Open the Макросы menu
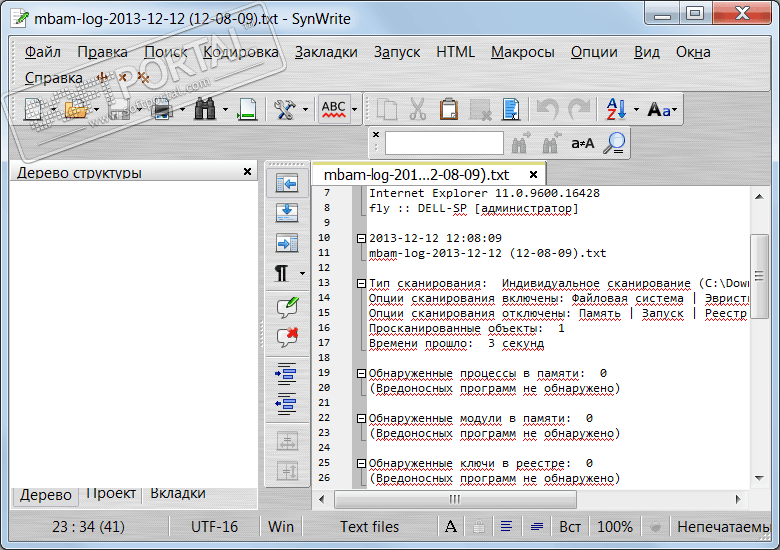 (x=523, y=52)
